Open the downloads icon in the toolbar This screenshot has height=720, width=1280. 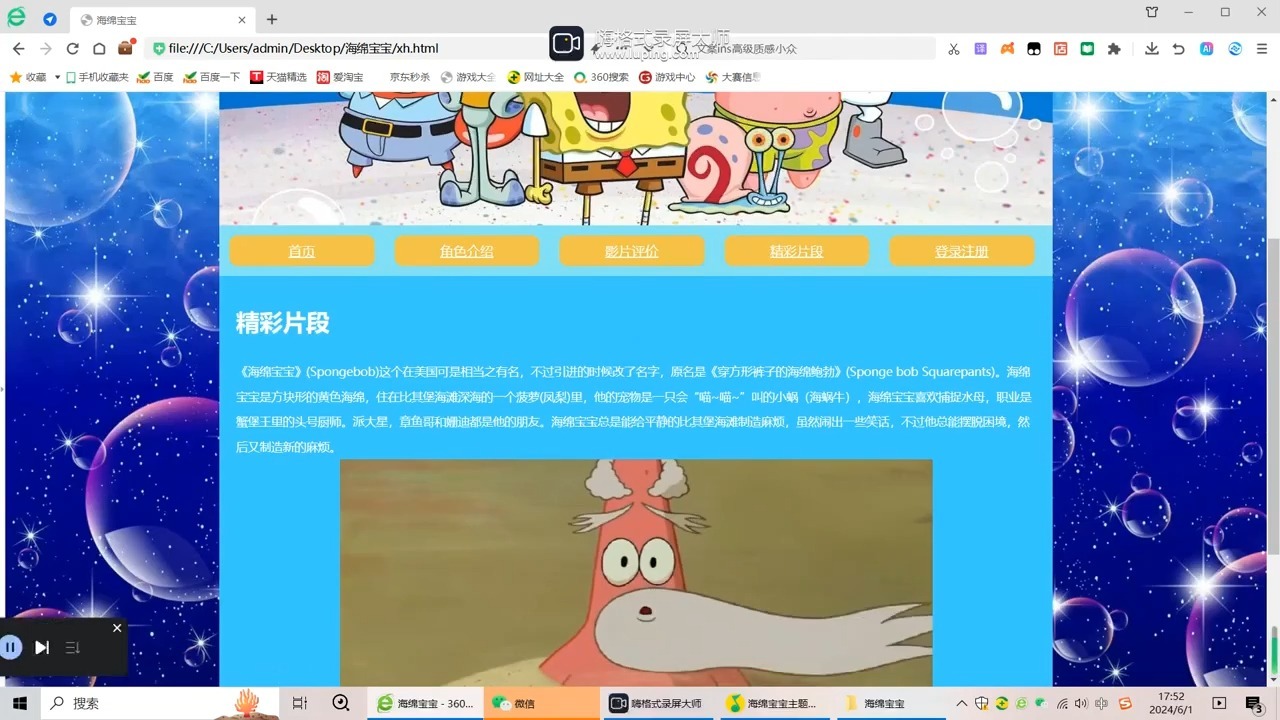pos(1151,48)
